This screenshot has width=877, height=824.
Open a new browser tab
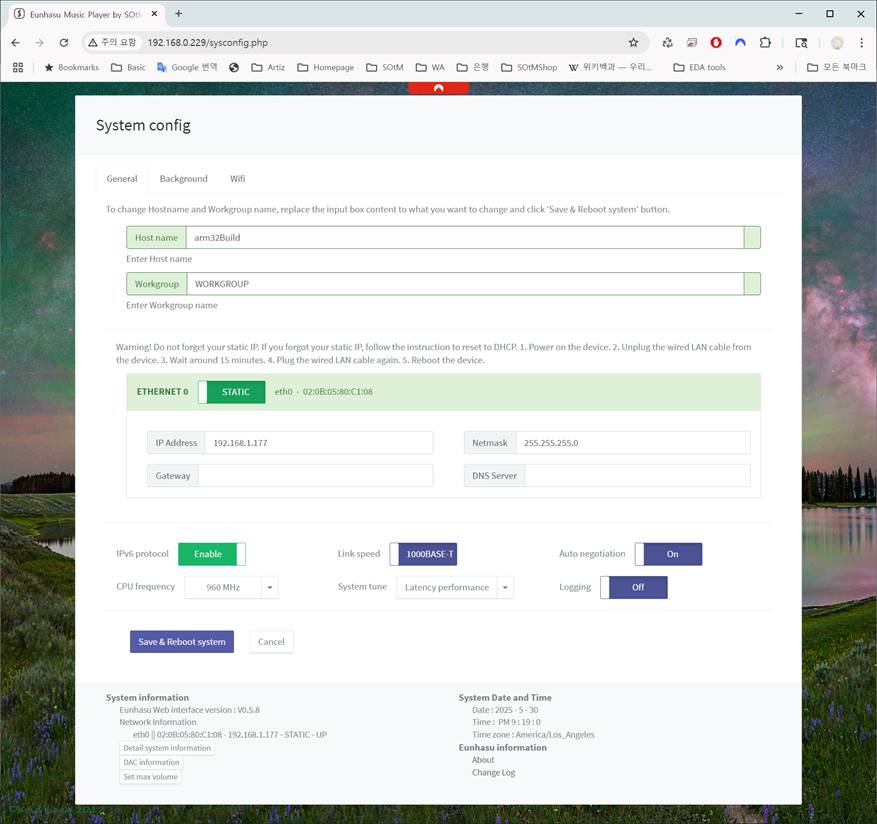179,14
